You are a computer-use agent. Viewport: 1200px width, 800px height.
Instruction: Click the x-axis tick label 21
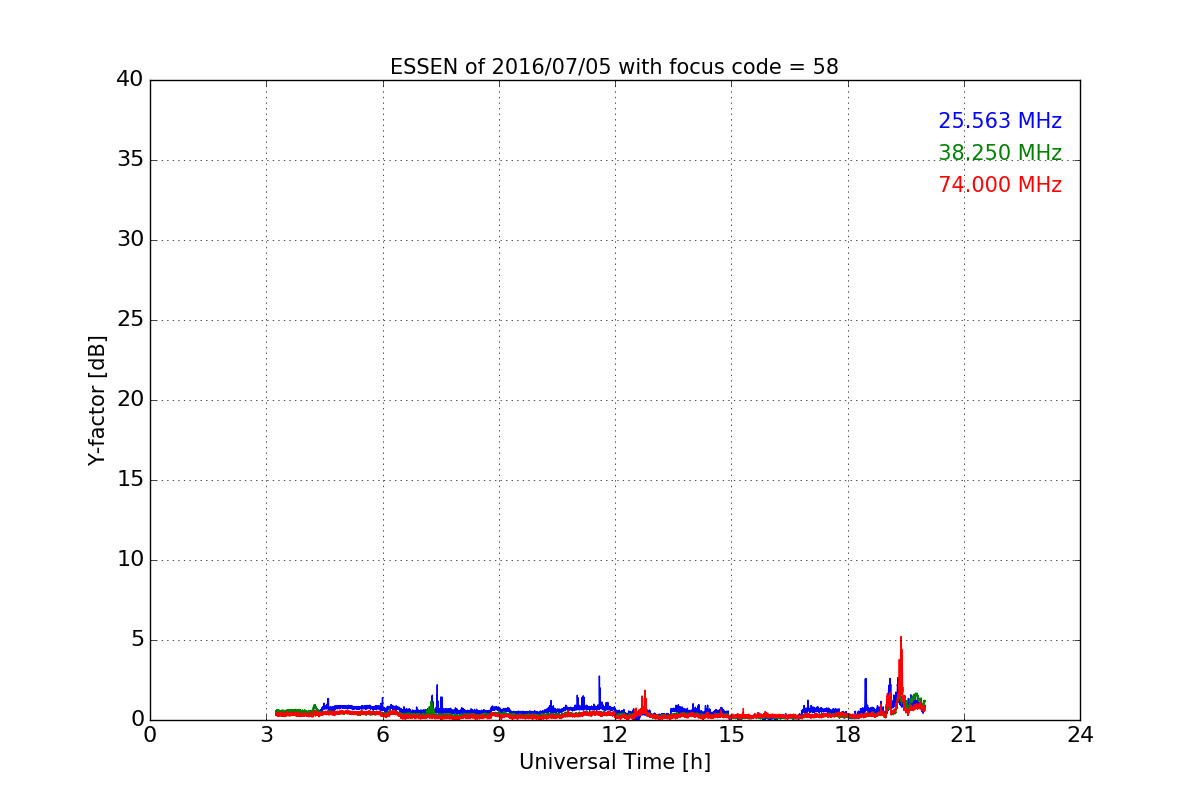click(x=964, y=735)
